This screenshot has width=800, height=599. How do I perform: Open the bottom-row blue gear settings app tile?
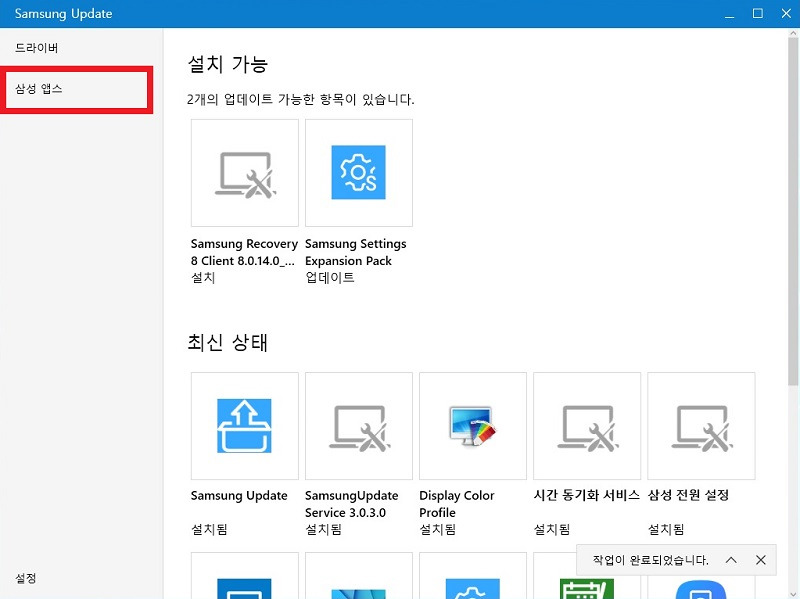click(473, 576)
